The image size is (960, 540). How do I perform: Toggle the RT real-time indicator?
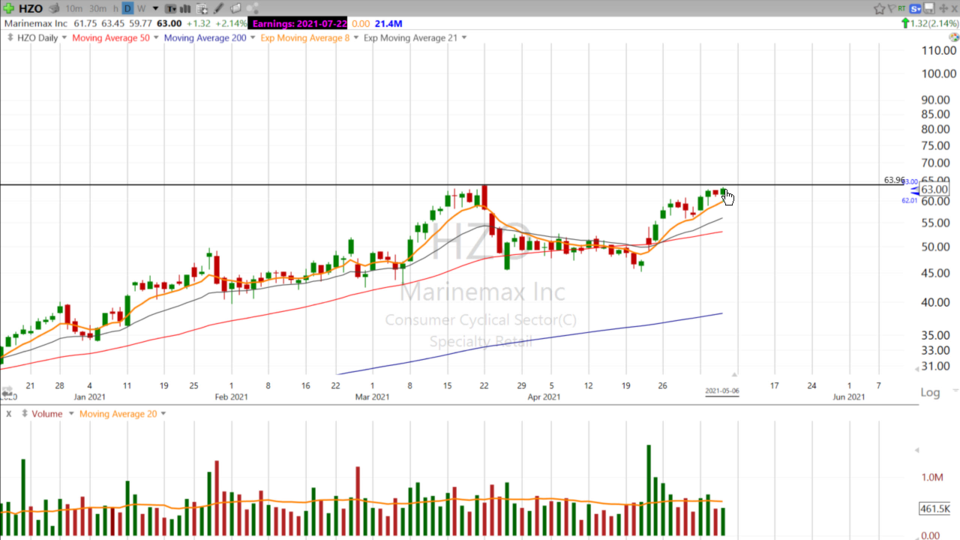point(902,9)
